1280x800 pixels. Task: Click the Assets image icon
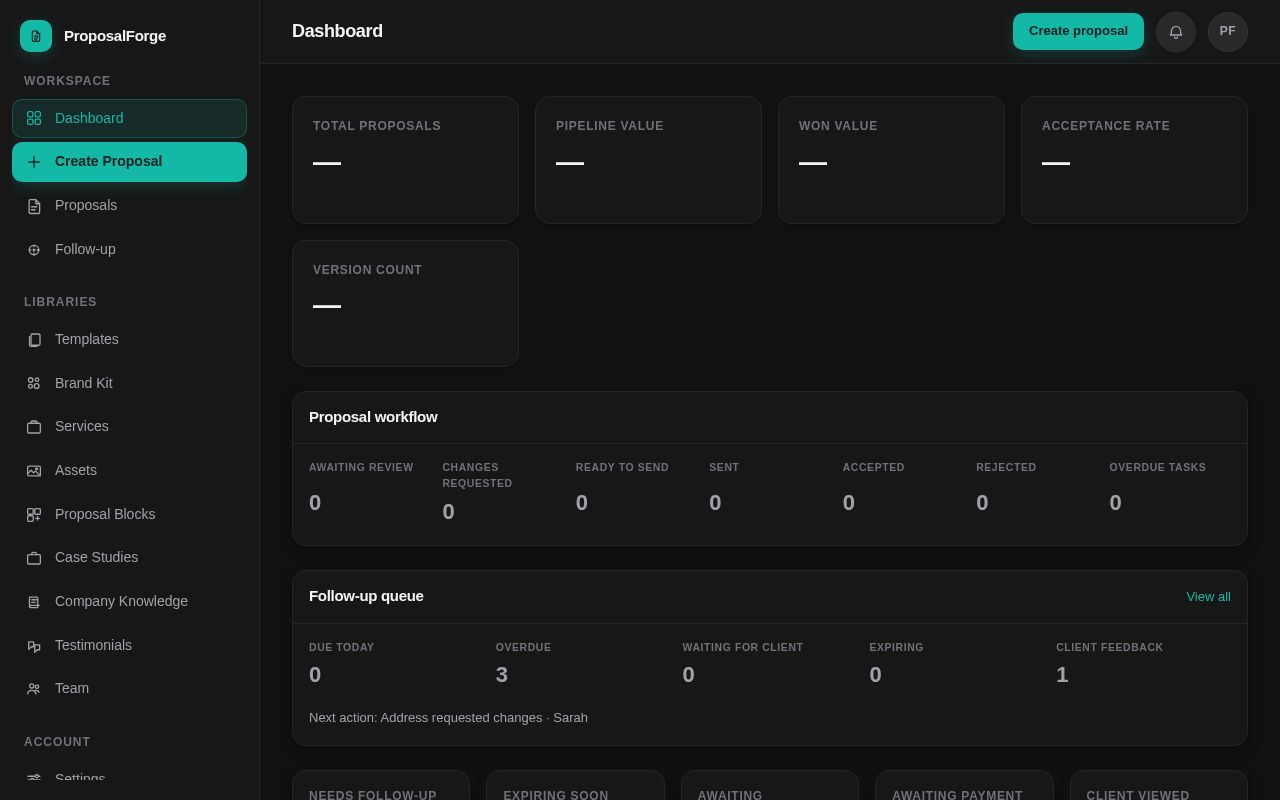coord(34,471)
